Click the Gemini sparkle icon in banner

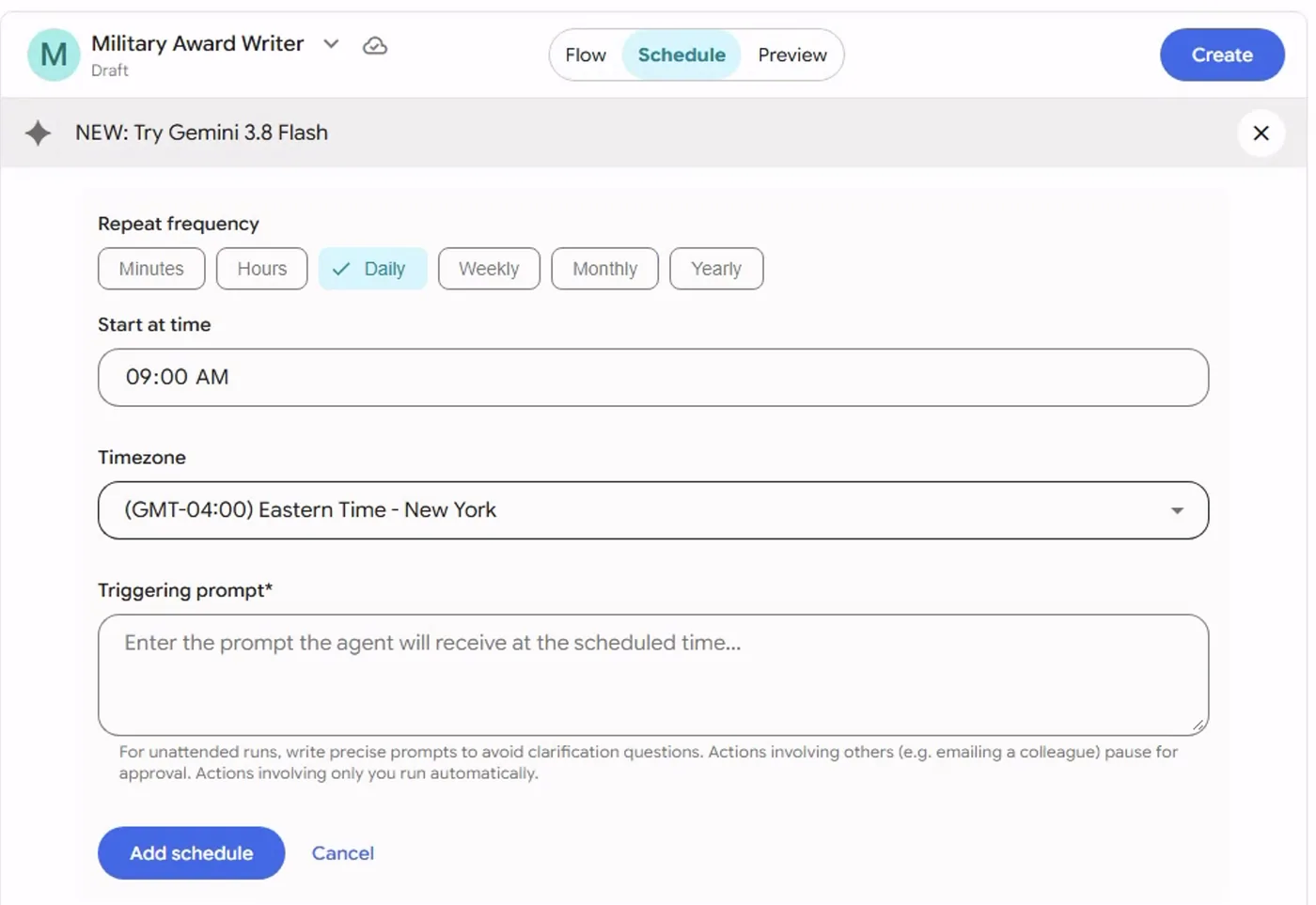39,133
